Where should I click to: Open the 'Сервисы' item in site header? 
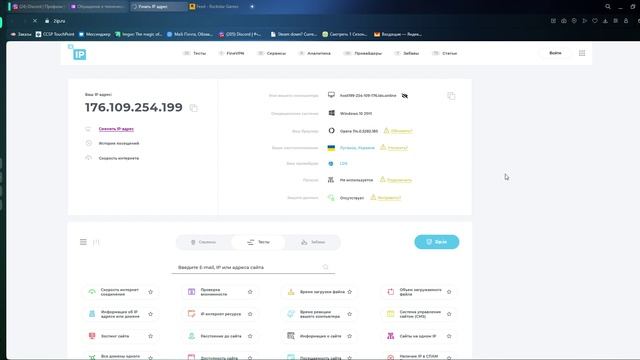click(272, 53)
